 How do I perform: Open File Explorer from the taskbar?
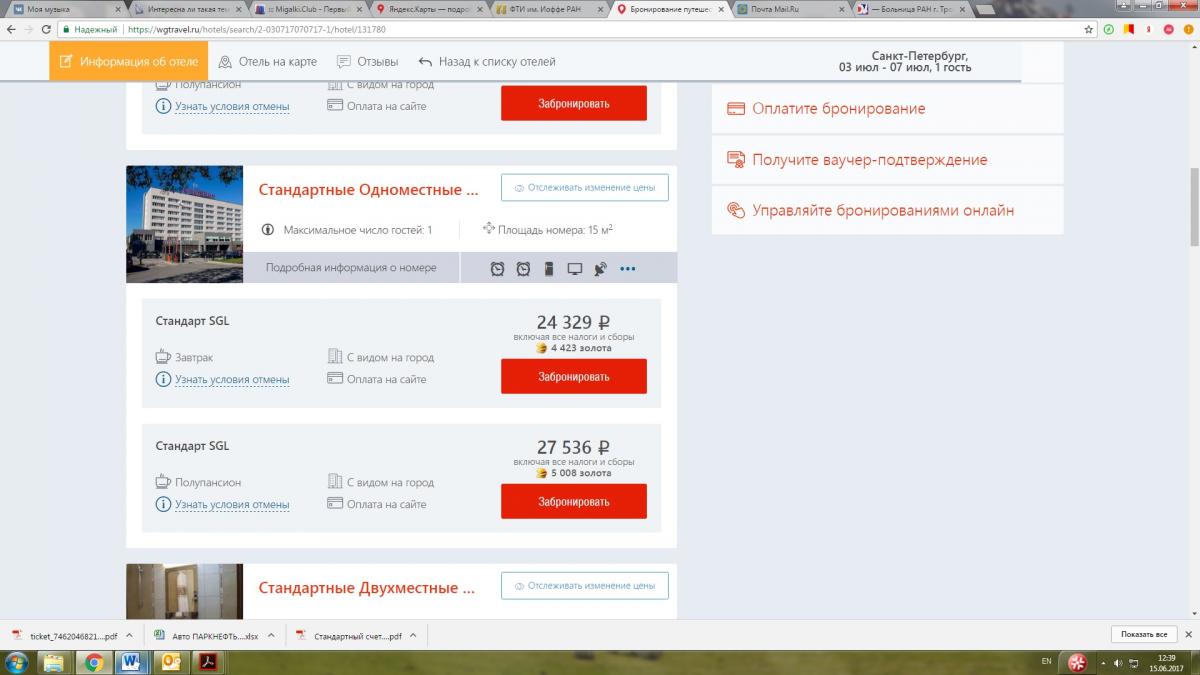click(x=55, y=662)
